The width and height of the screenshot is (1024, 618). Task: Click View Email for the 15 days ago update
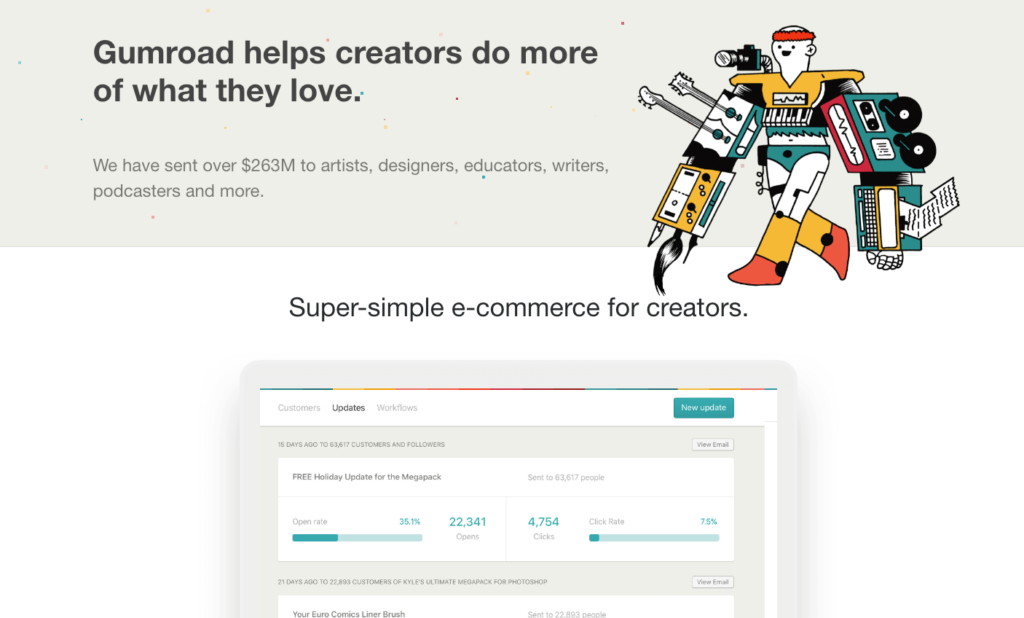(x=712, y=444)
